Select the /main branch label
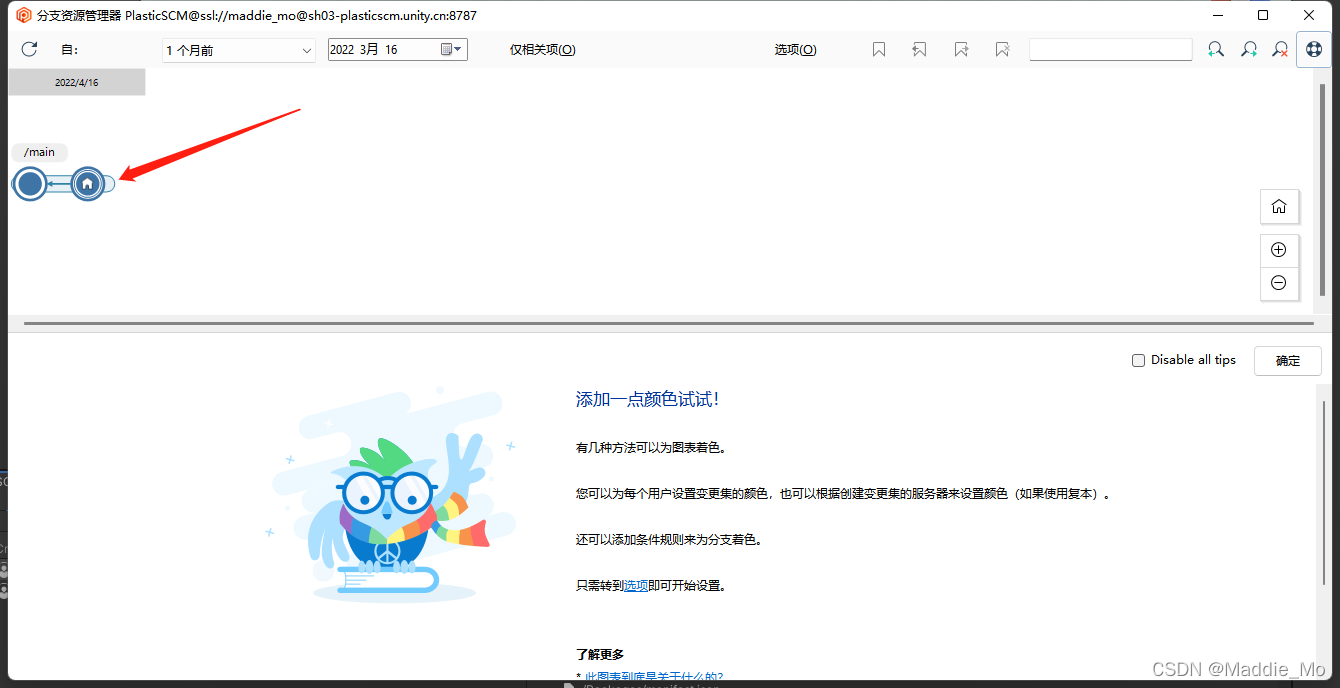The height and width of the screenshot is (688, 1340). 40,152
